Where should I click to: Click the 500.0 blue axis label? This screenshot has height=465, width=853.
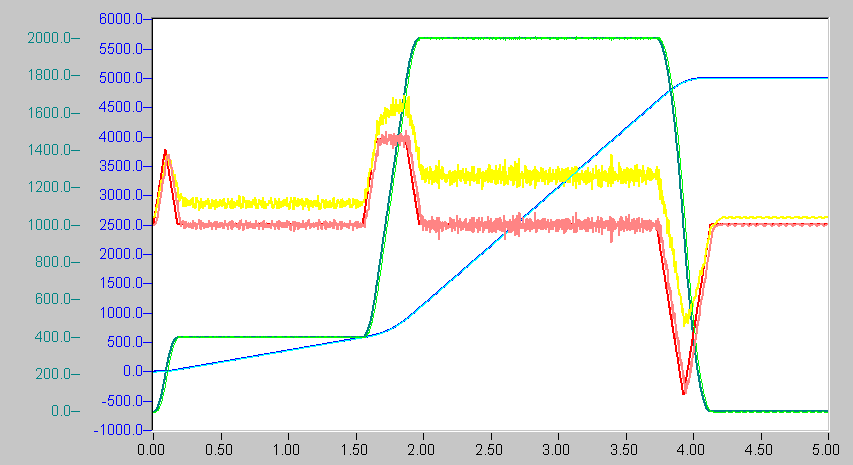[126, 342]
